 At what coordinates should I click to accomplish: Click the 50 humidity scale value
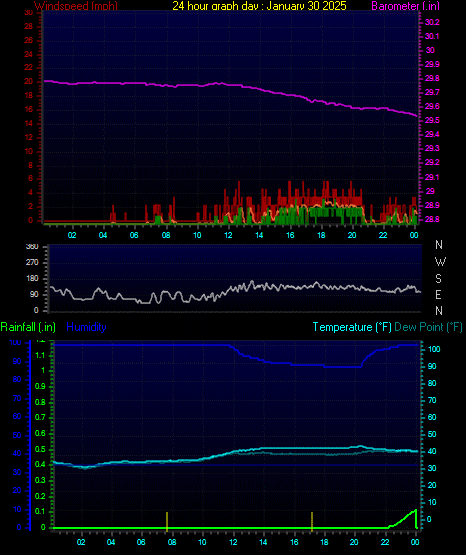[17, 435]
